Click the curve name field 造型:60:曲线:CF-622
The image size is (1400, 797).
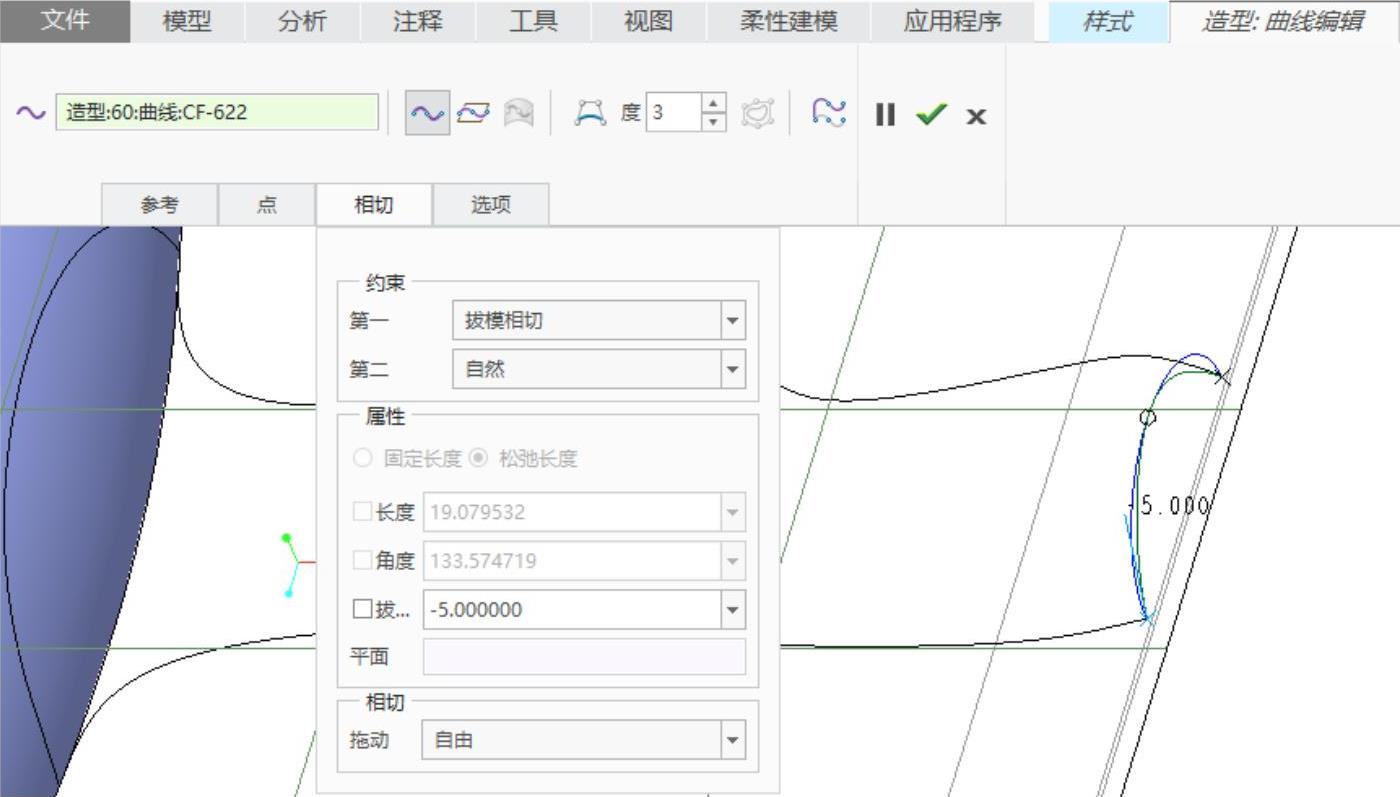pyautogui.click(x=217, y=112)
